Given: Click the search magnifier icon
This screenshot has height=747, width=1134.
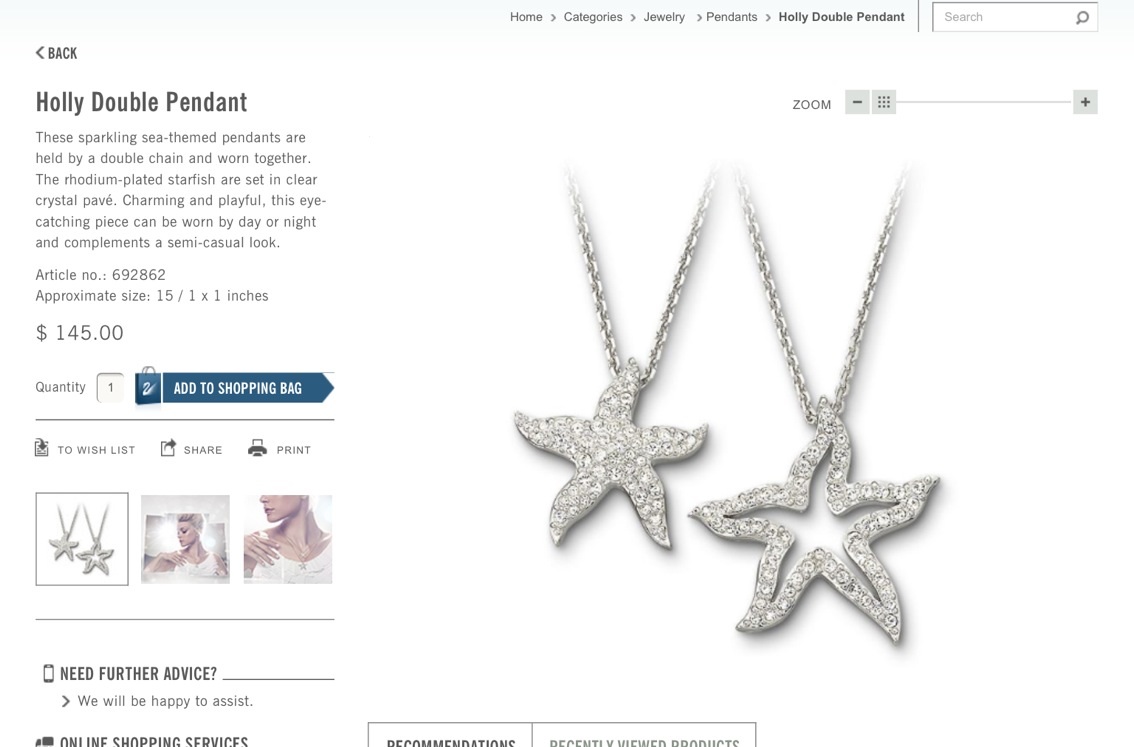Looking at the screenshot, I should coord(1082,17).
